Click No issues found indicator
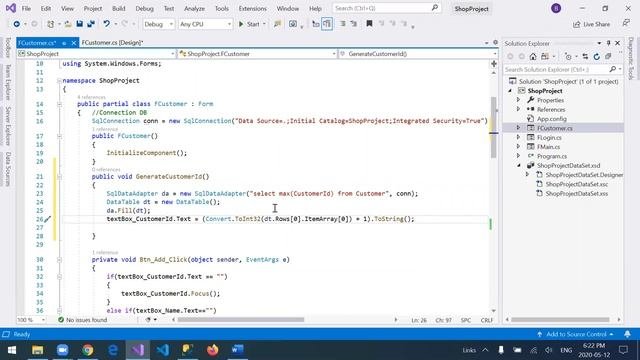The image size is (640, 360). pos(83,320)
